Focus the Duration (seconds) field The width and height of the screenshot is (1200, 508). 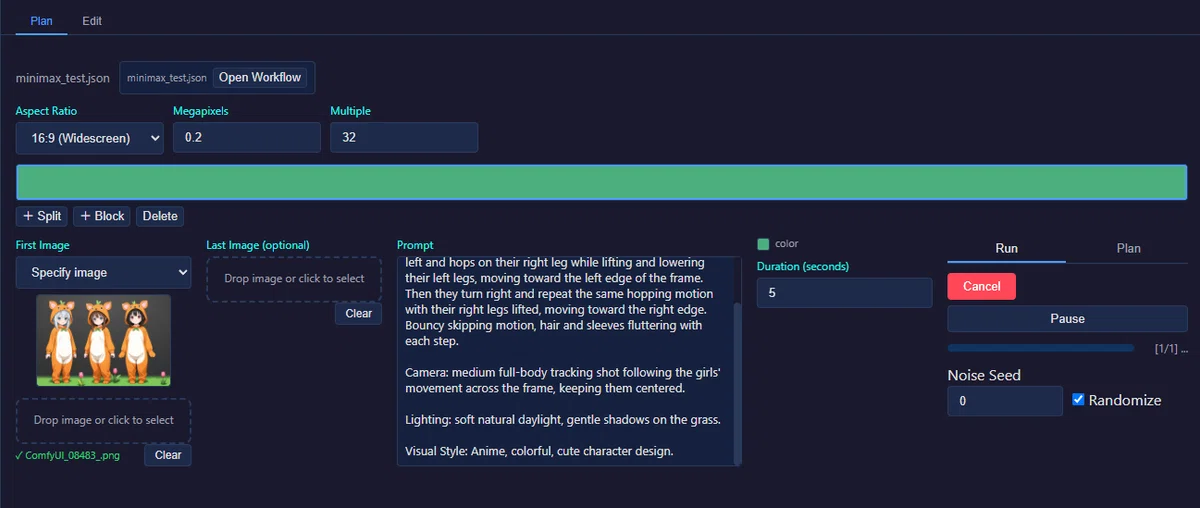844,292
